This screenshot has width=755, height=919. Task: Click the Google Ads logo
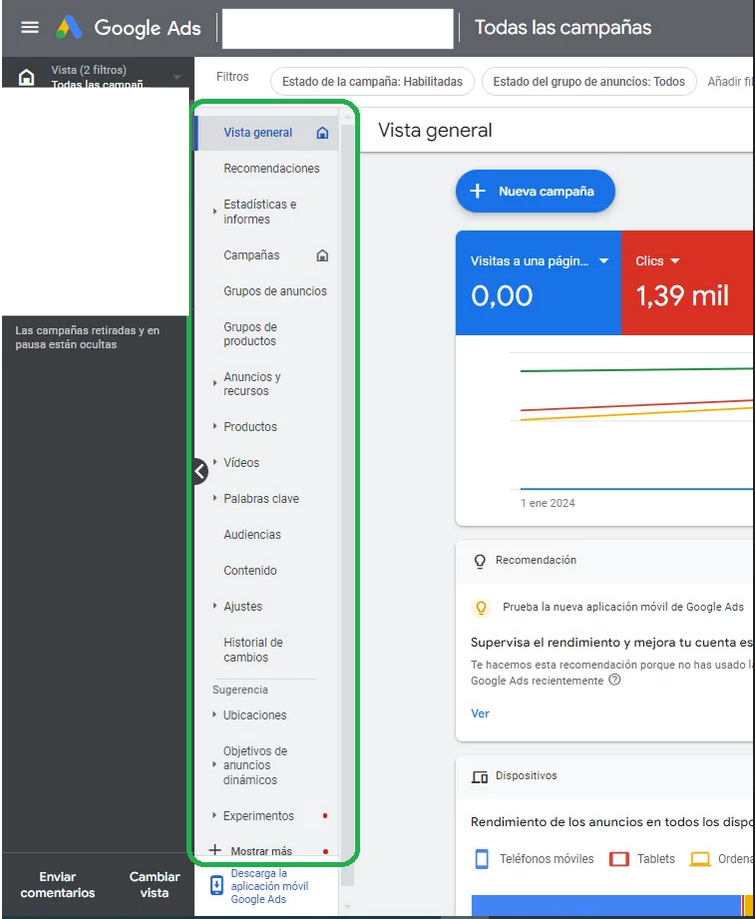tap(69, 27)
